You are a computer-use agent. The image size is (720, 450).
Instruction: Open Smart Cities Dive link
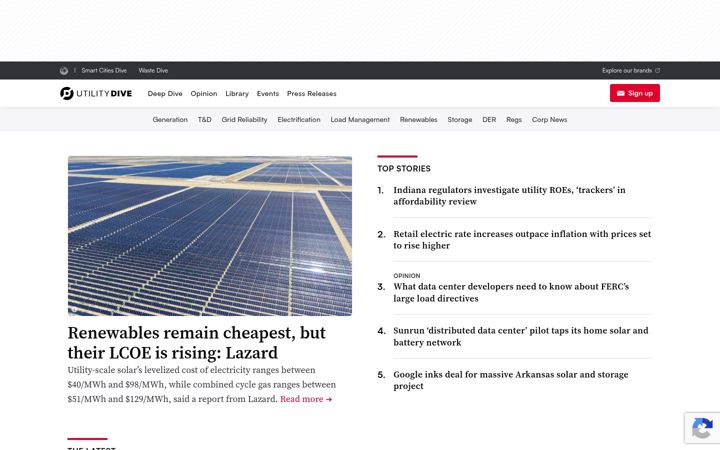(104, 71)
